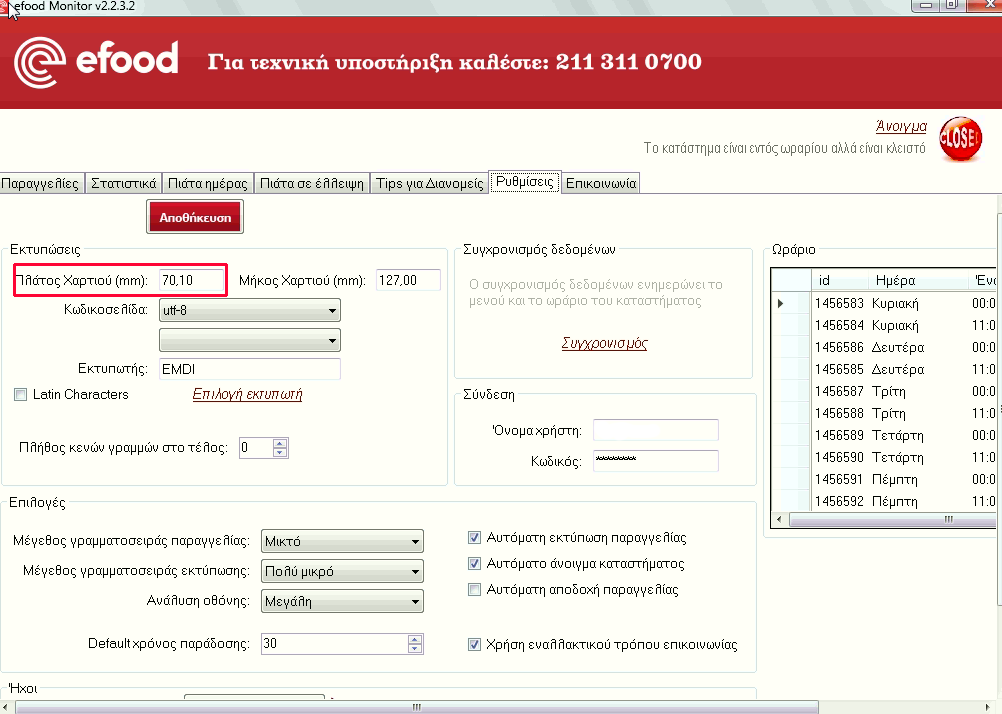The image size is (1002, 714).
Task: Click the Κωδικός password field
Action: 656,461
